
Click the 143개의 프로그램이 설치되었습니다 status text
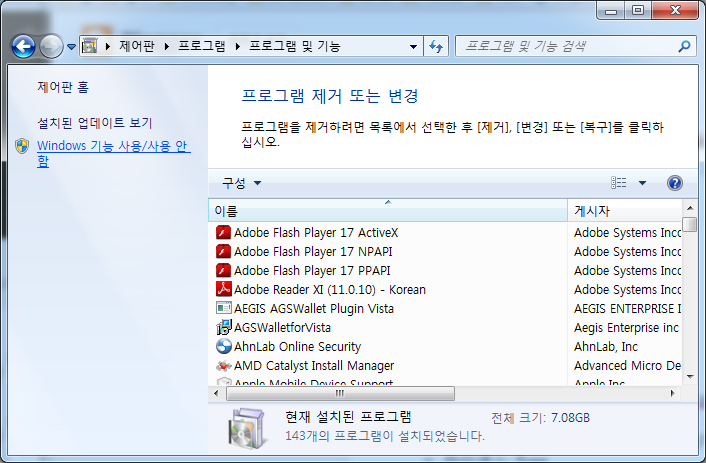385,436
